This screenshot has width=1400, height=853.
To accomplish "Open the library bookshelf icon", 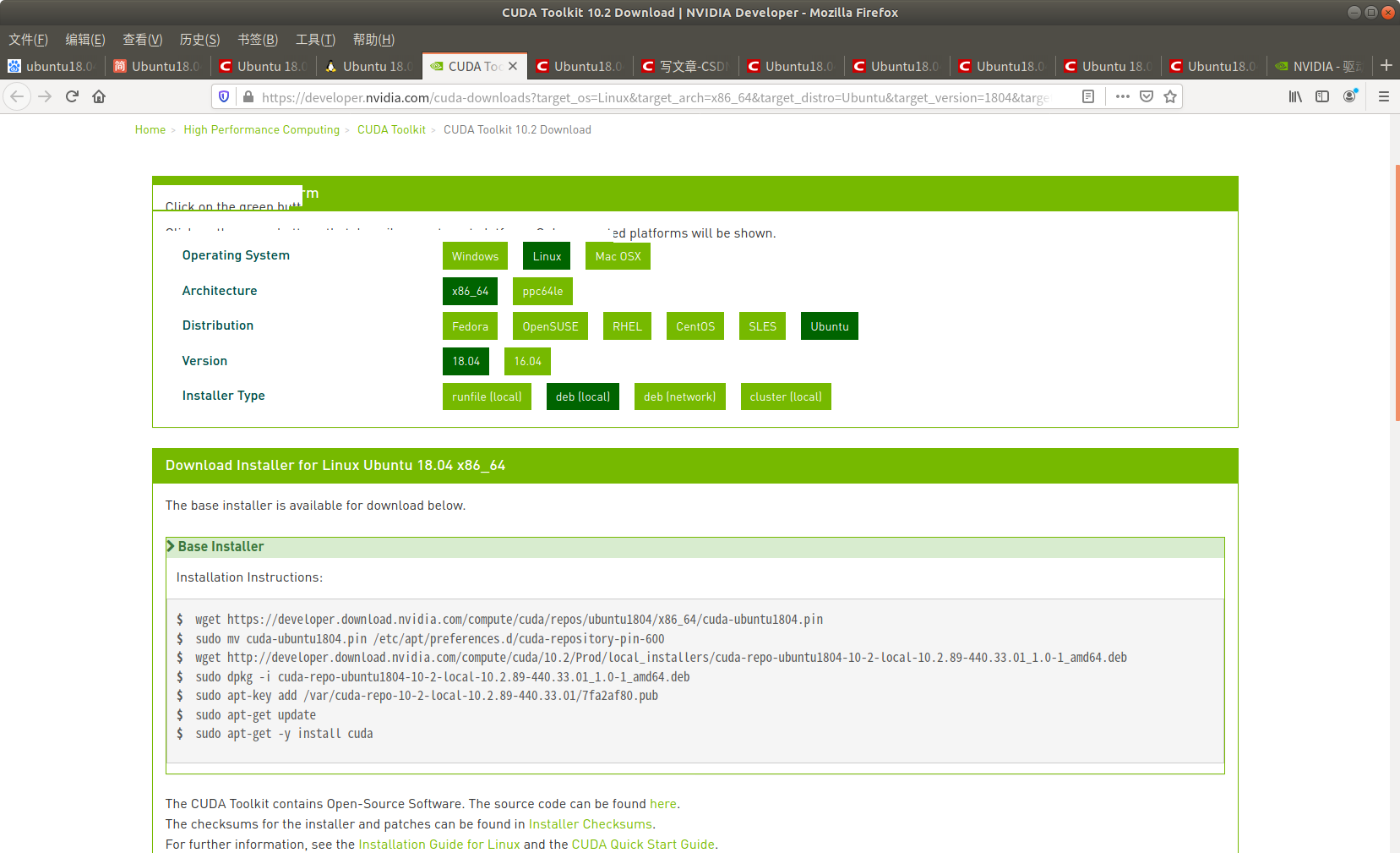I will tap(1295, 96).
